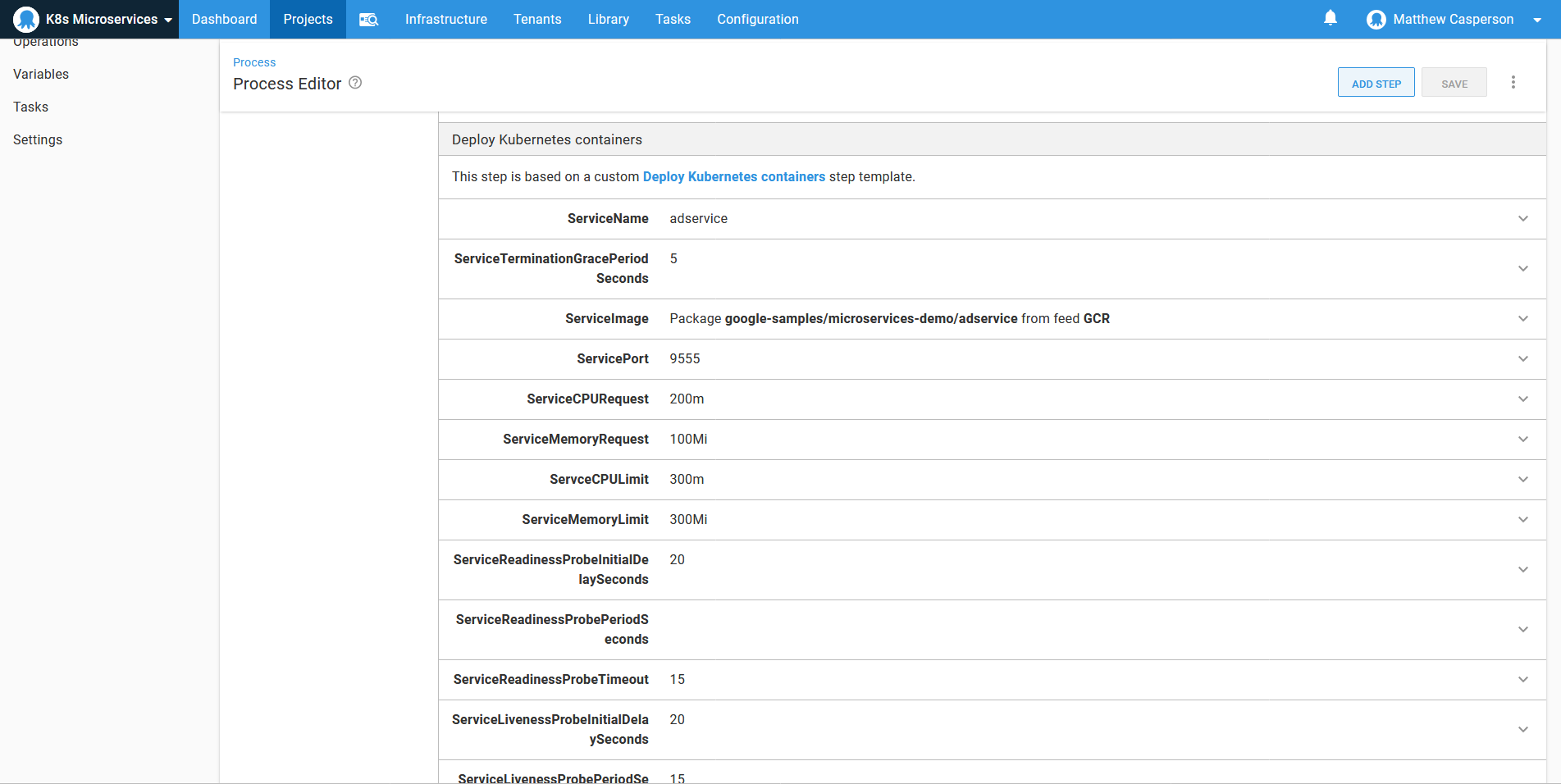Expand the ServiceImage package parameter
Image resolution: width=1561 pixels, height=784 pixels.
(x=1523, y=318)
